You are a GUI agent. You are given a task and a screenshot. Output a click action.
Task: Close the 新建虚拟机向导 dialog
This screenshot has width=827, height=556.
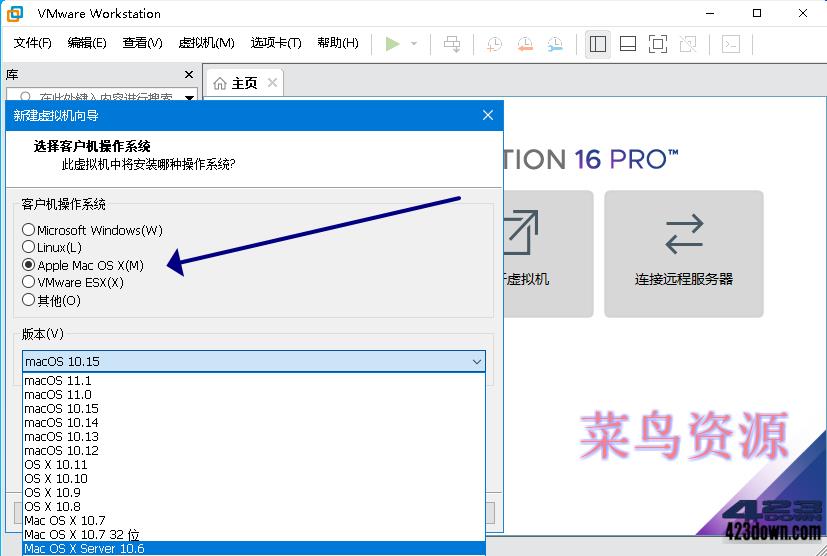pos(488,115)
